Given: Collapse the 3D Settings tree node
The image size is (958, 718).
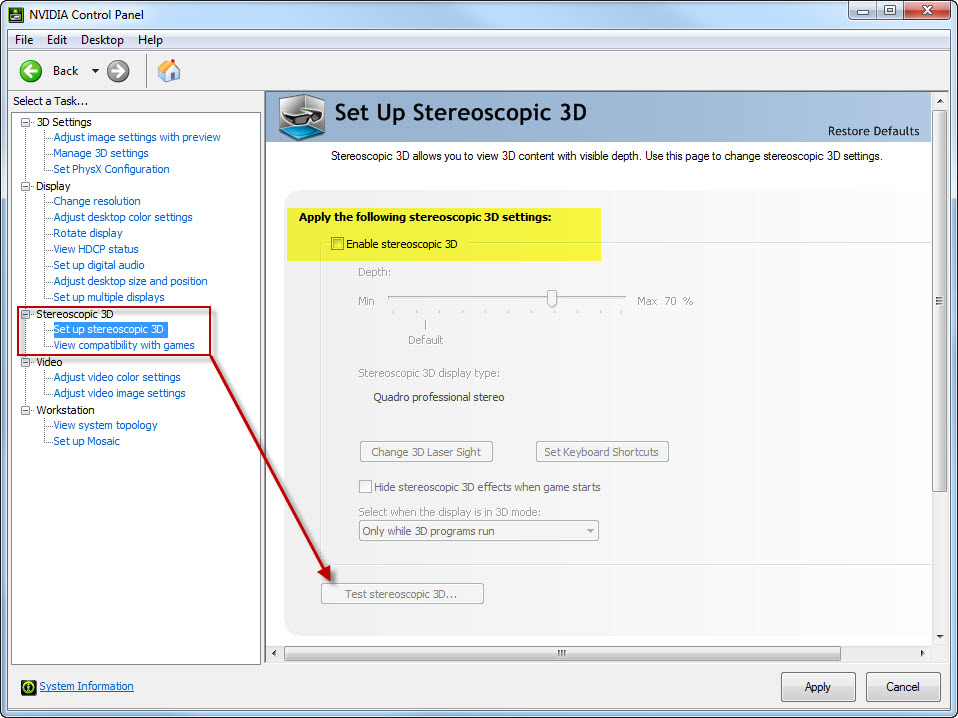Looking at the screenshot, I should tap(26, 122).
